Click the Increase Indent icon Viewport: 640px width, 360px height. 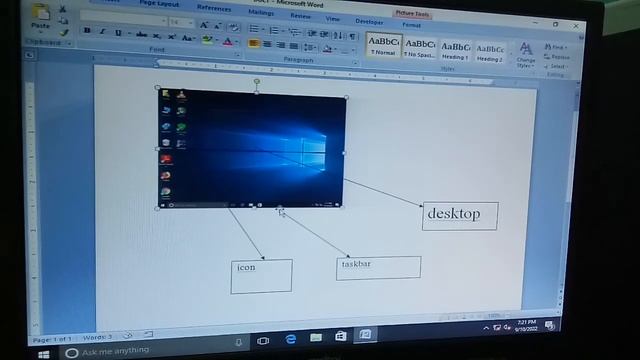coord(324,34)
